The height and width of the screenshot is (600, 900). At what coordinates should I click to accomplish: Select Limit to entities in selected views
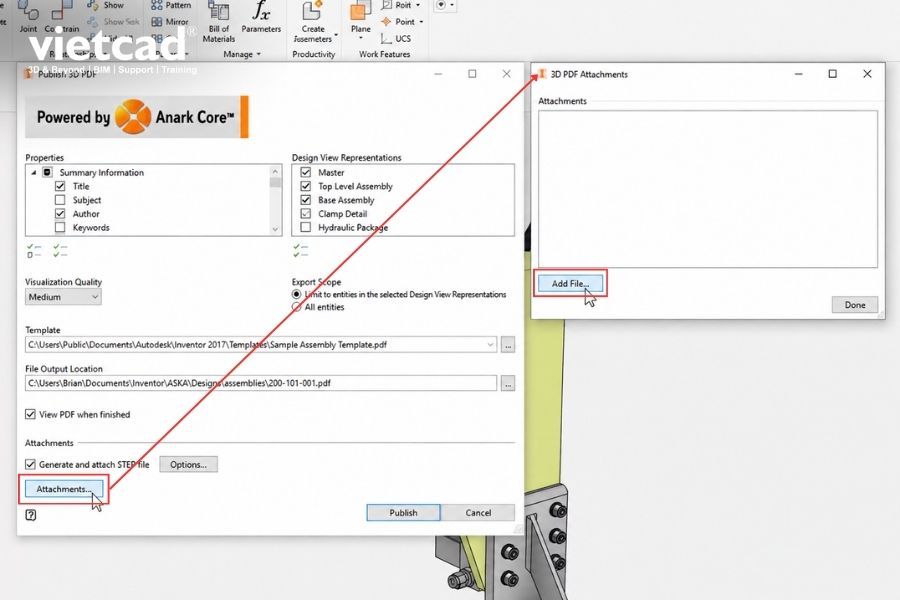pos(296,294)
